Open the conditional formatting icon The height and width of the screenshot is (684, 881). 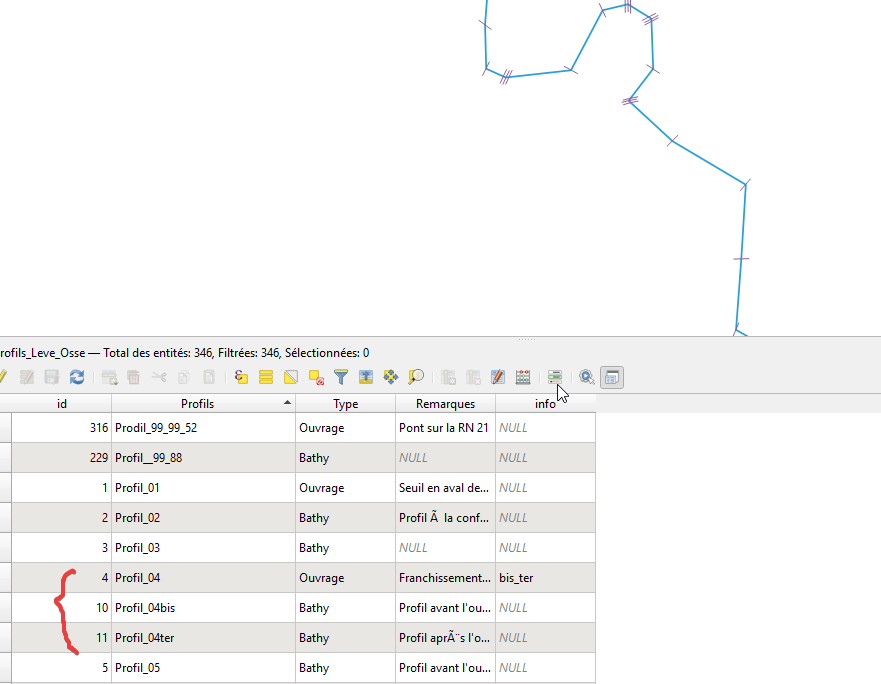554,377
